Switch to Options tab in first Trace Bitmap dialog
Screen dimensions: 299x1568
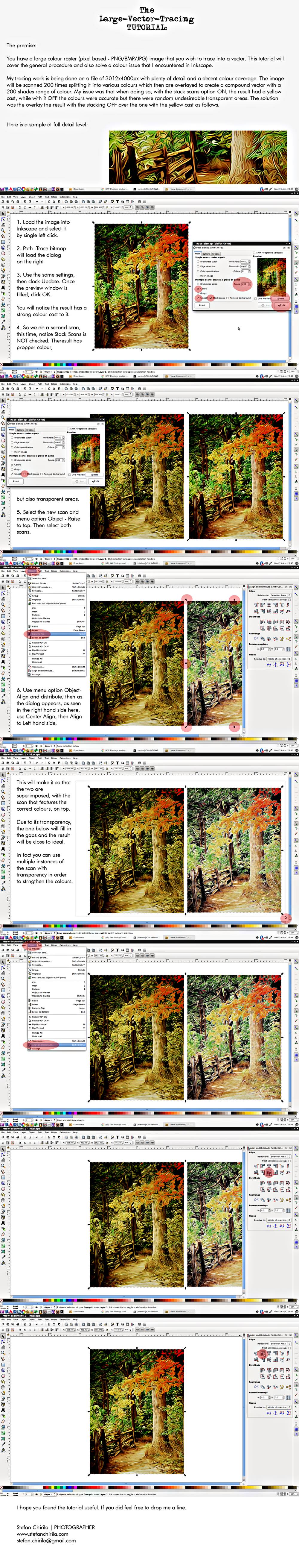(x=206, y=254)
